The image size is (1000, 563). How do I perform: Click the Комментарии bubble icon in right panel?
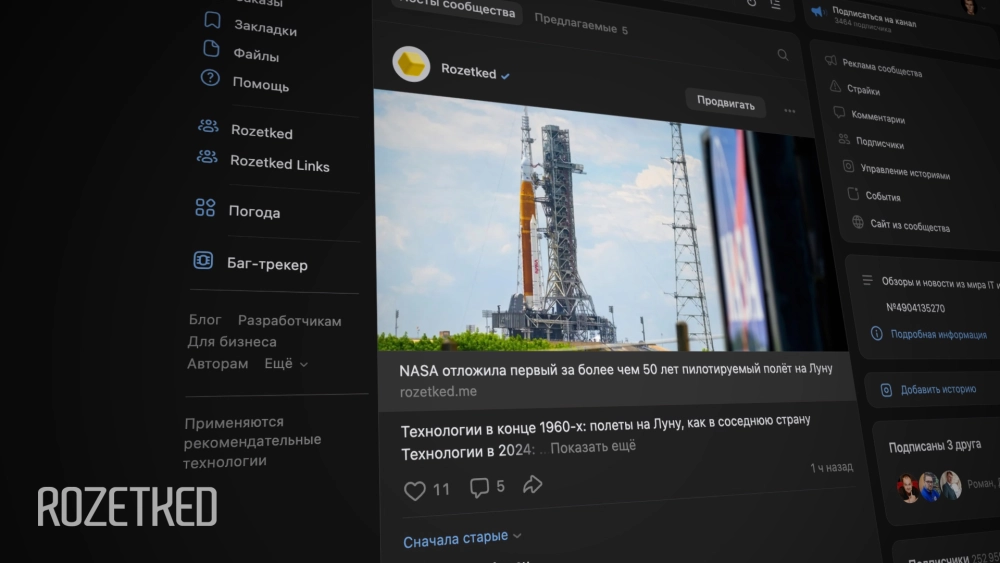coord(839,112)
